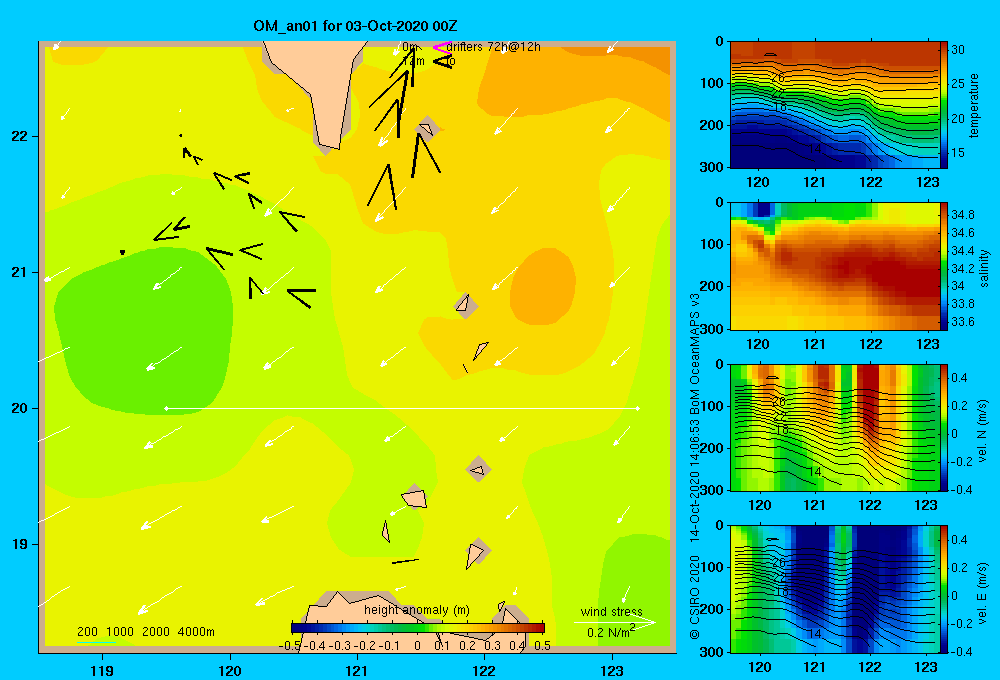Click the magenta drifter arrow in the legend

click(x=441, y=47)
